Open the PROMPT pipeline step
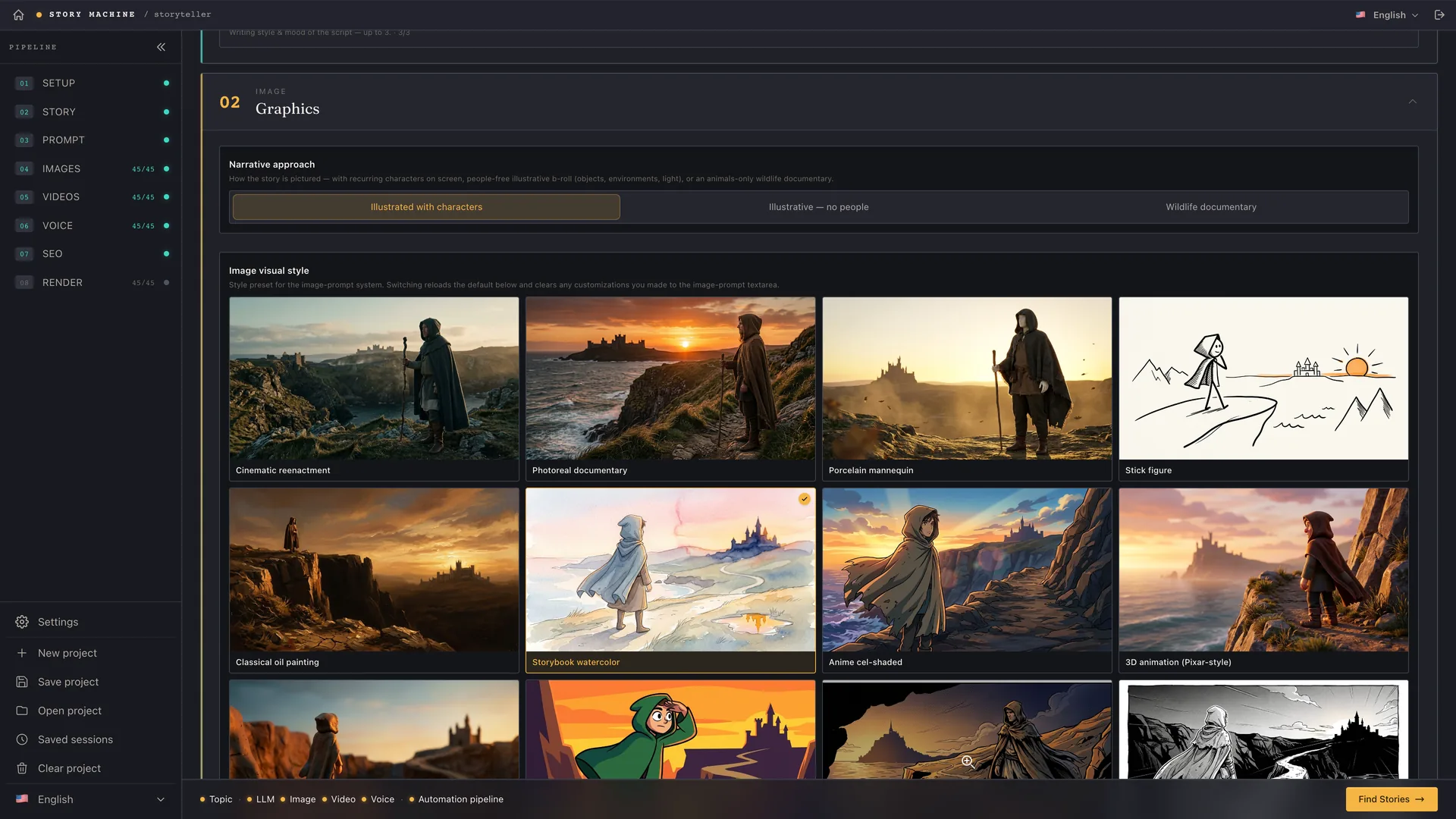 click(x=91, y=140)
